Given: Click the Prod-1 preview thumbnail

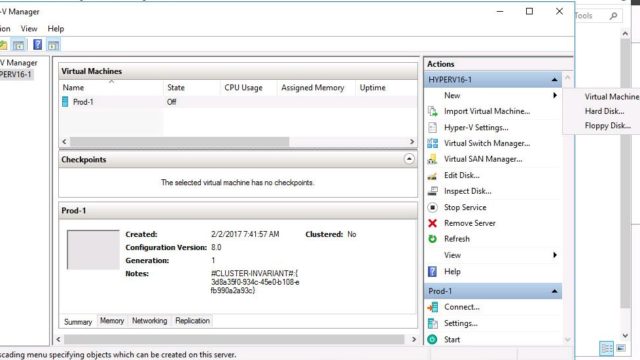Looking at the screenshot, I should click(x=93, y=250).
